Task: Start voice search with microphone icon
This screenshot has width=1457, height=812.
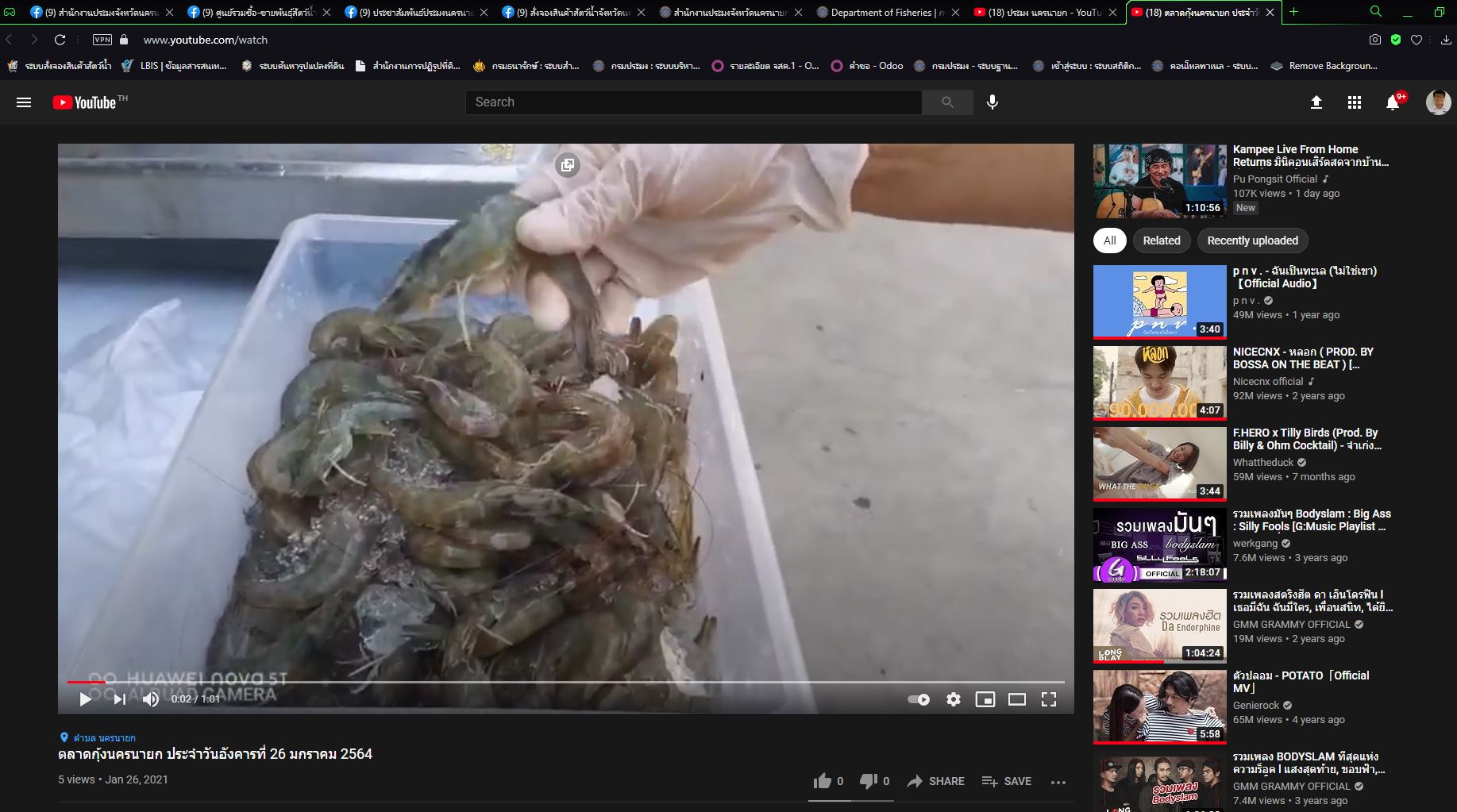Action: pos(993,102)
